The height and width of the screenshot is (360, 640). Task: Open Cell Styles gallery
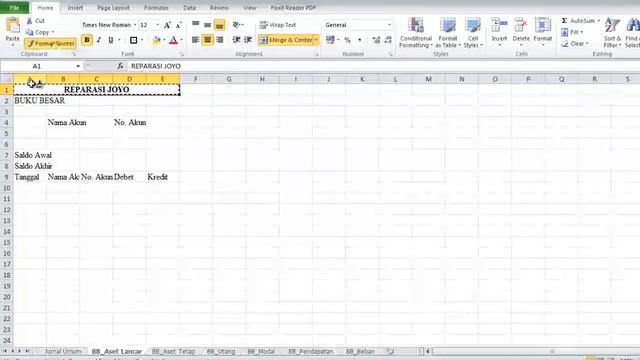coord(473,33)
